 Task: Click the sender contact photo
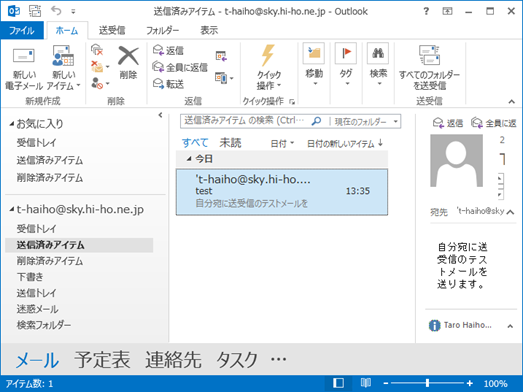[456, 160]
